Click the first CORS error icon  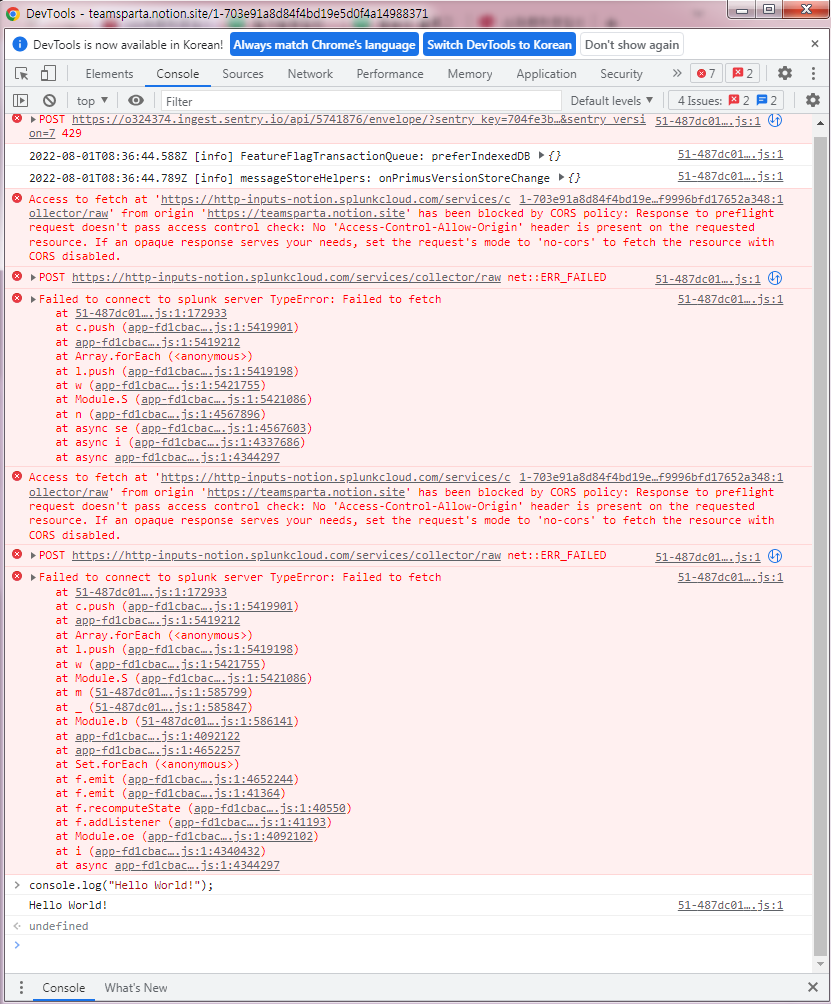(17, 199)
